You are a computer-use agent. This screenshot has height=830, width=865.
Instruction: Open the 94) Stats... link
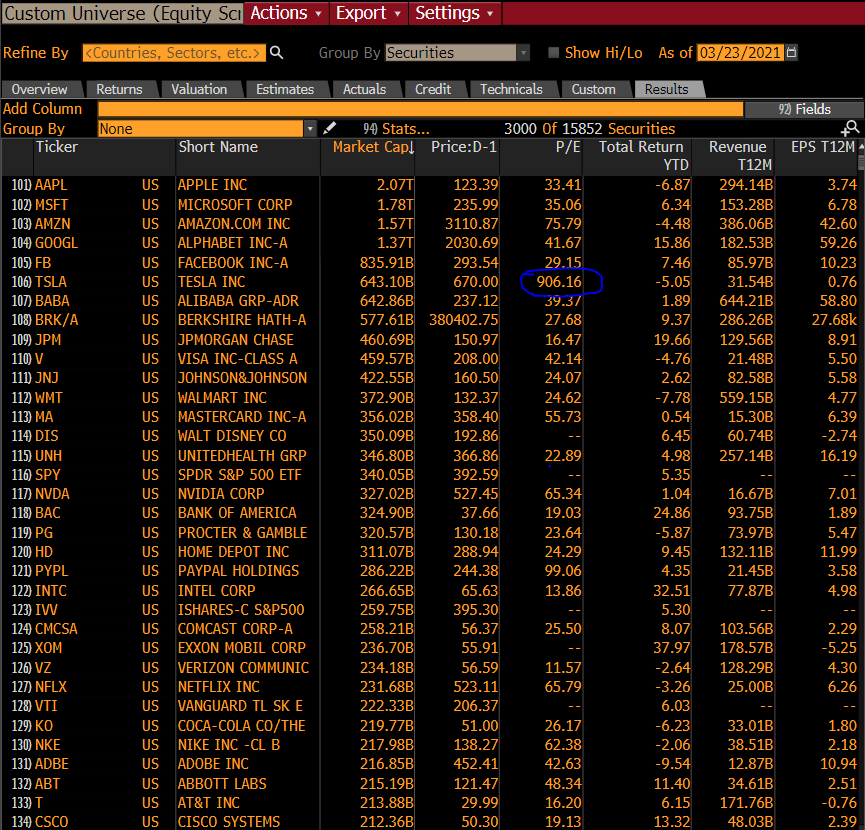pyautogui.click(x=396, y=128)
